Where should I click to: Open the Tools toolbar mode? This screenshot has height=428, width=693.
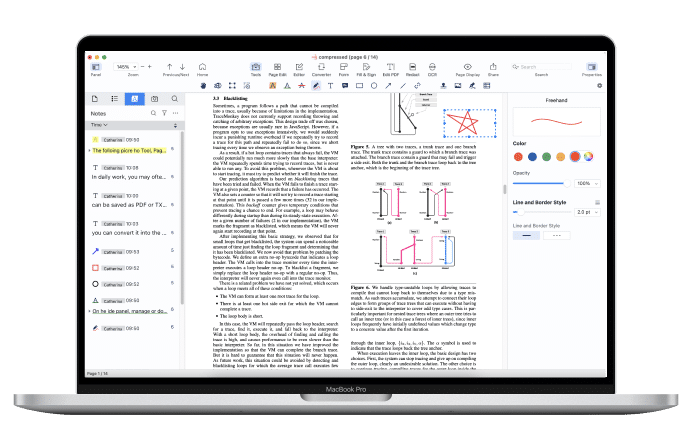256,67
